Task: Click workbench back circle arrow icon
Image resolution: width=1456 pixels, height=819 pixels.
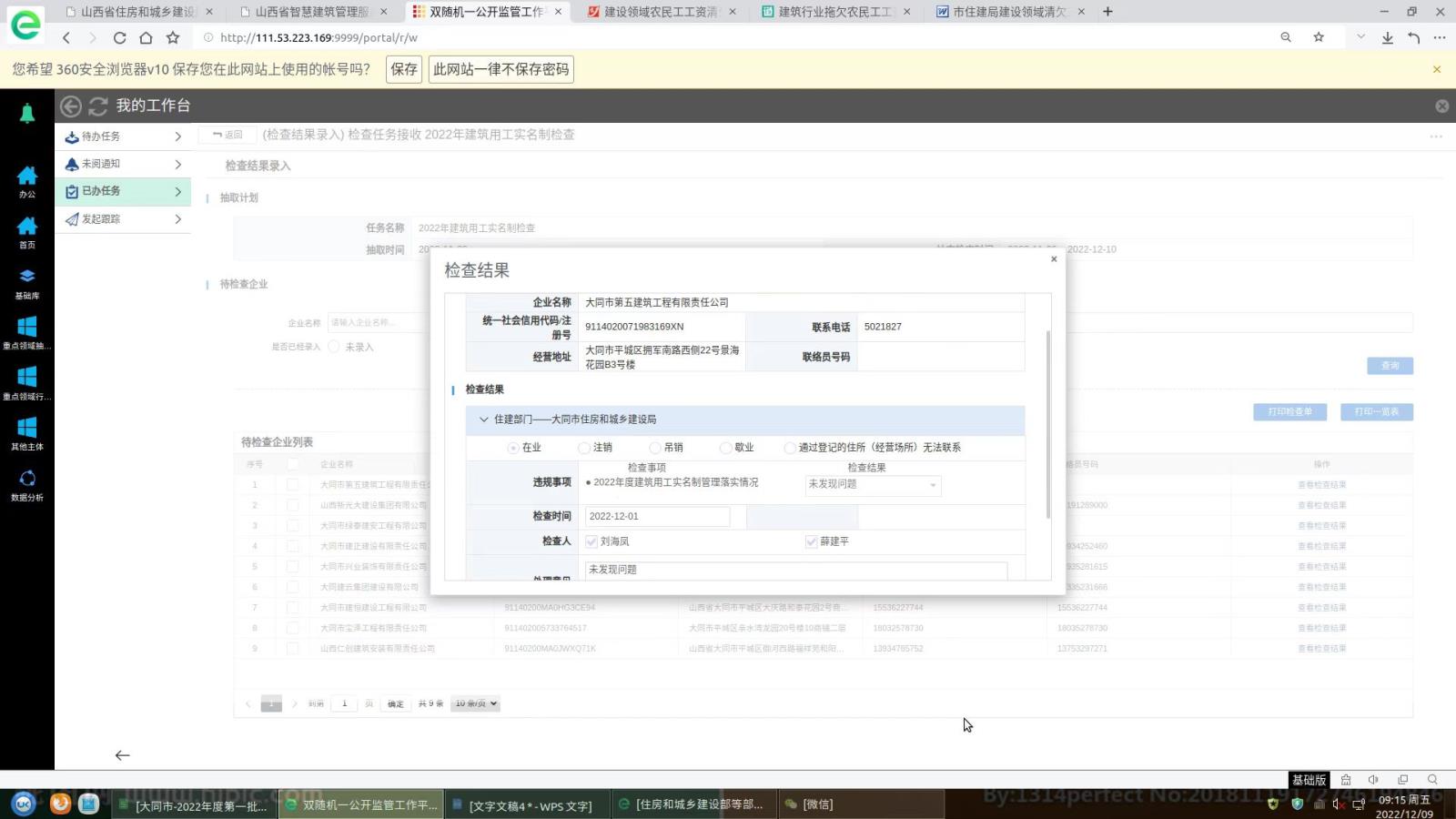Action: (x=71, y=106)
